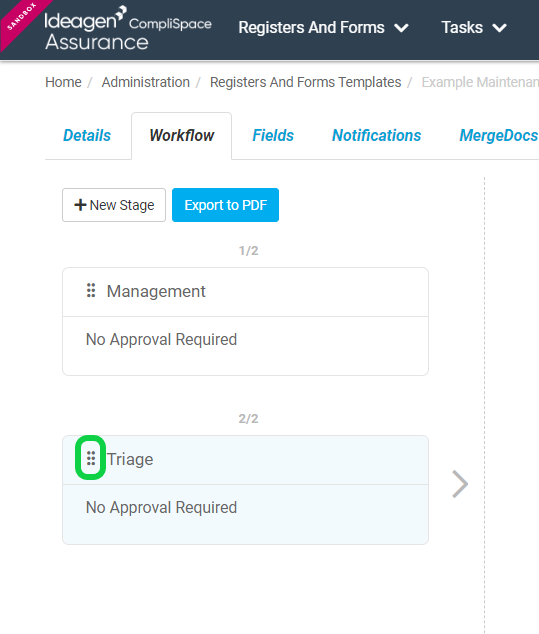Open the Fields tab
This screenshot has width=539, height=634.
click(273, 135)
